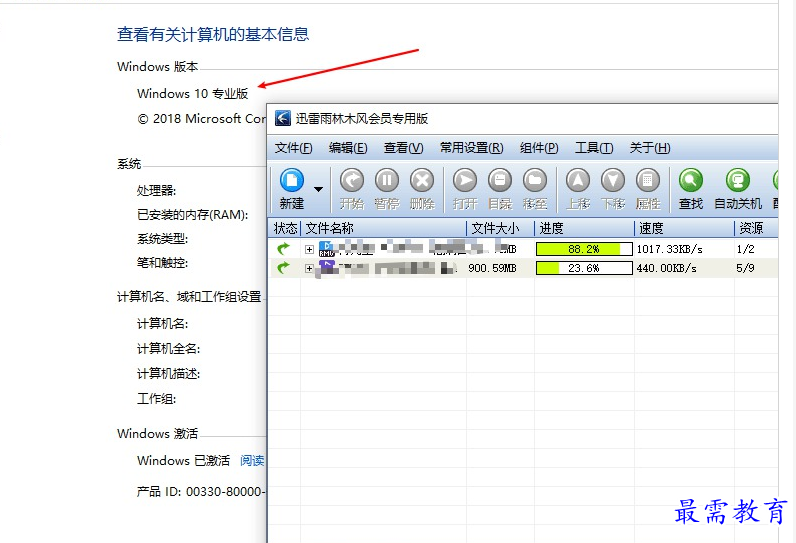
Task: Sort by the 文件大小 column header
Action: point(500,228)
